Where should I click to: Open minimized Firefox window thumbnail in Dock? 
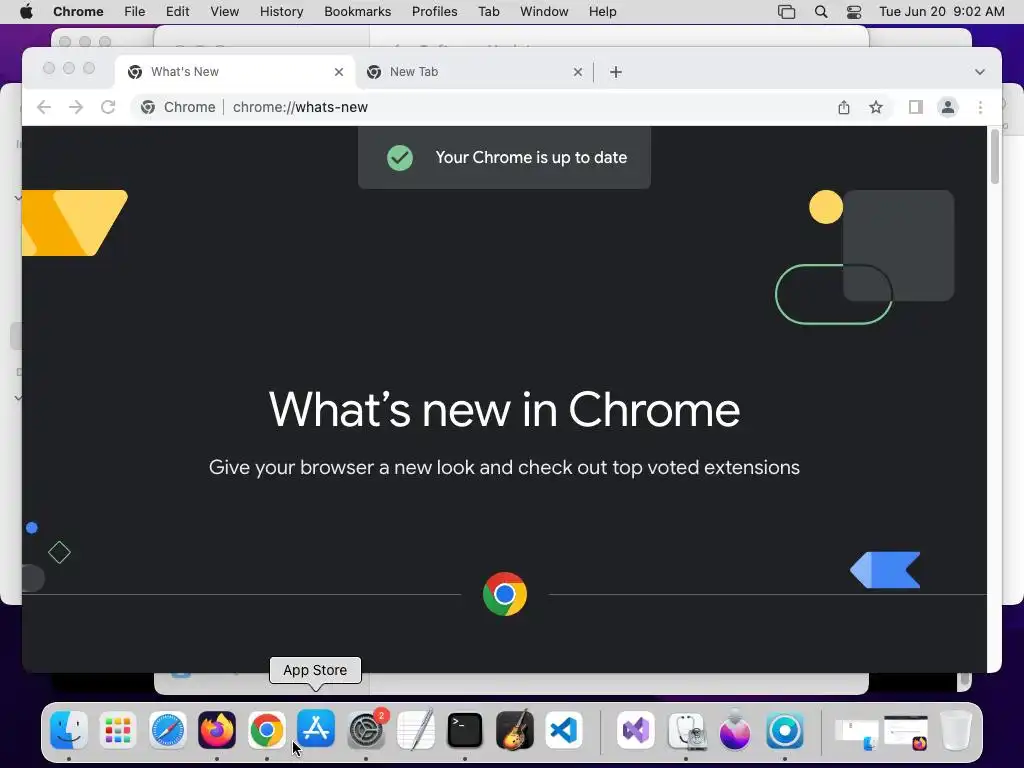906,733
